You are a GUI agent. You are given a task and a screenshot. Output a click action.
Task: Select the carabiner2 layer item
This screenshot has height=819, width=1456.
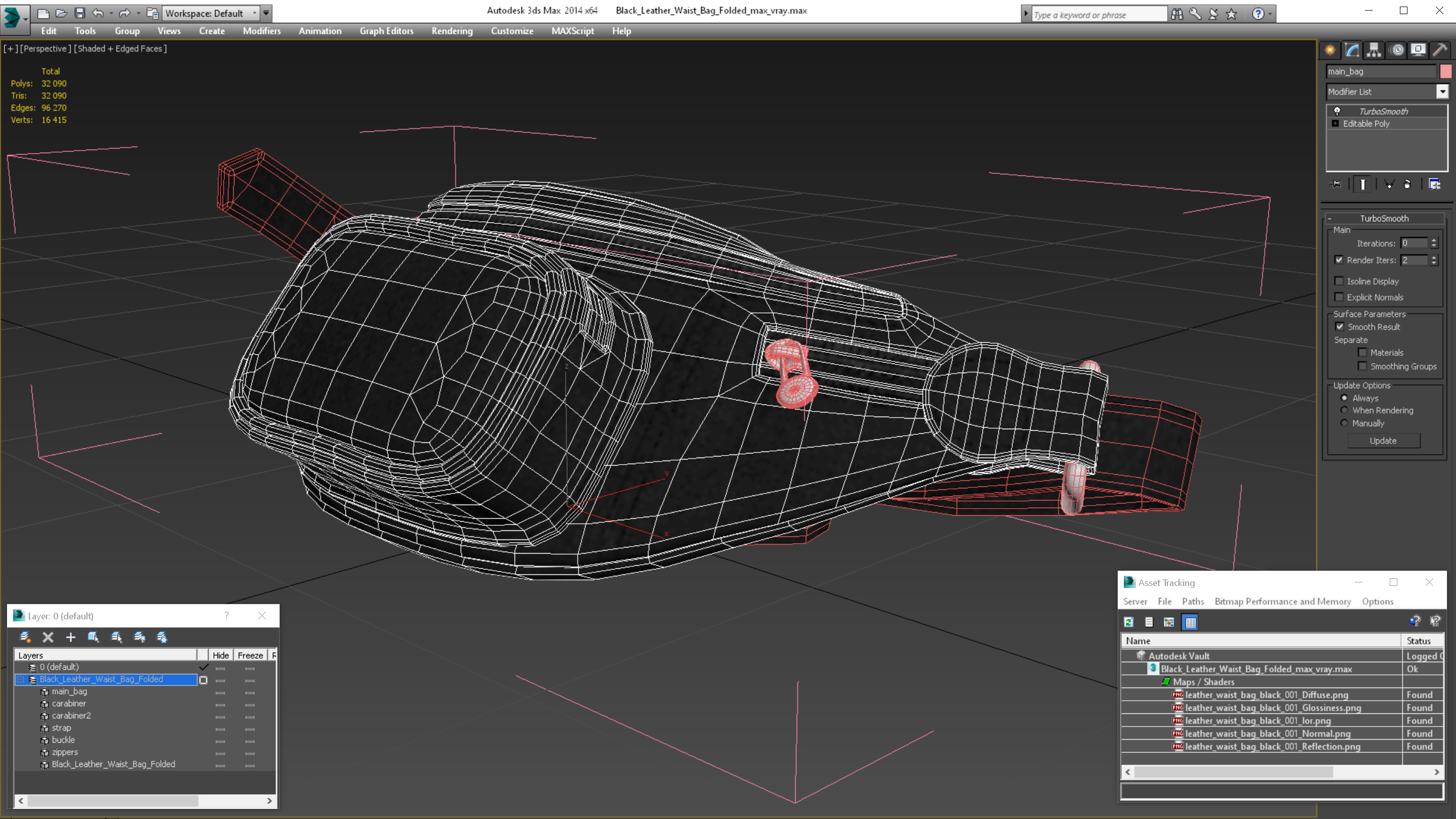[71, 715]
